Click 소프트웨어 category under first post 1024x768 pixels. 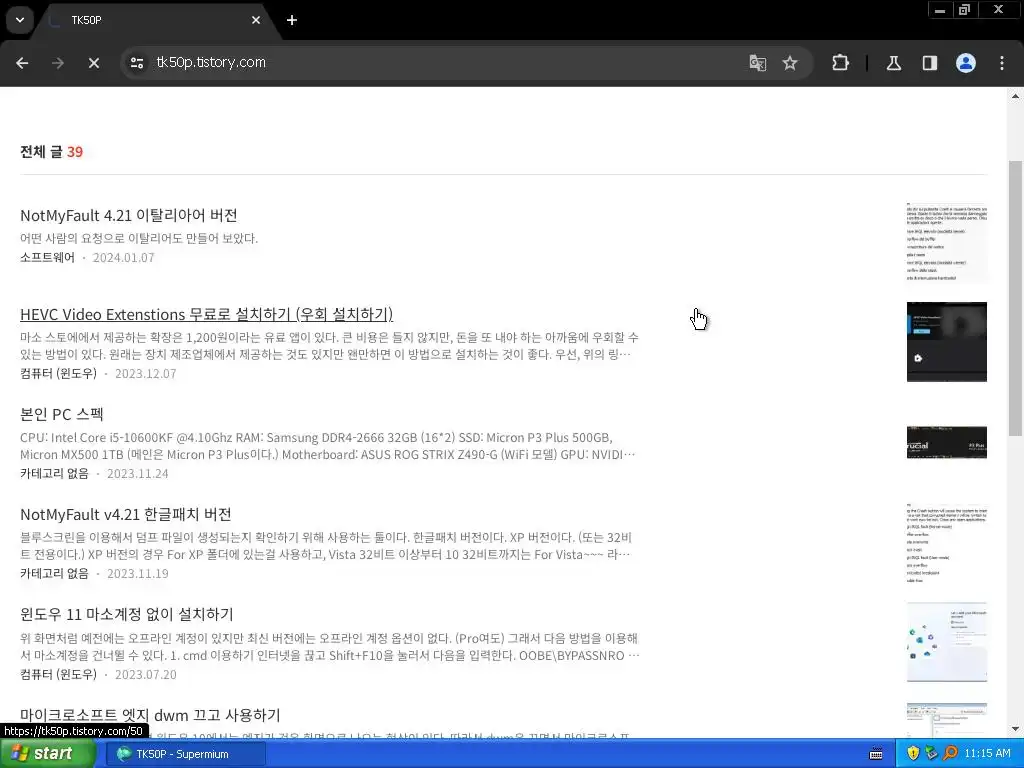click(47, 257)
